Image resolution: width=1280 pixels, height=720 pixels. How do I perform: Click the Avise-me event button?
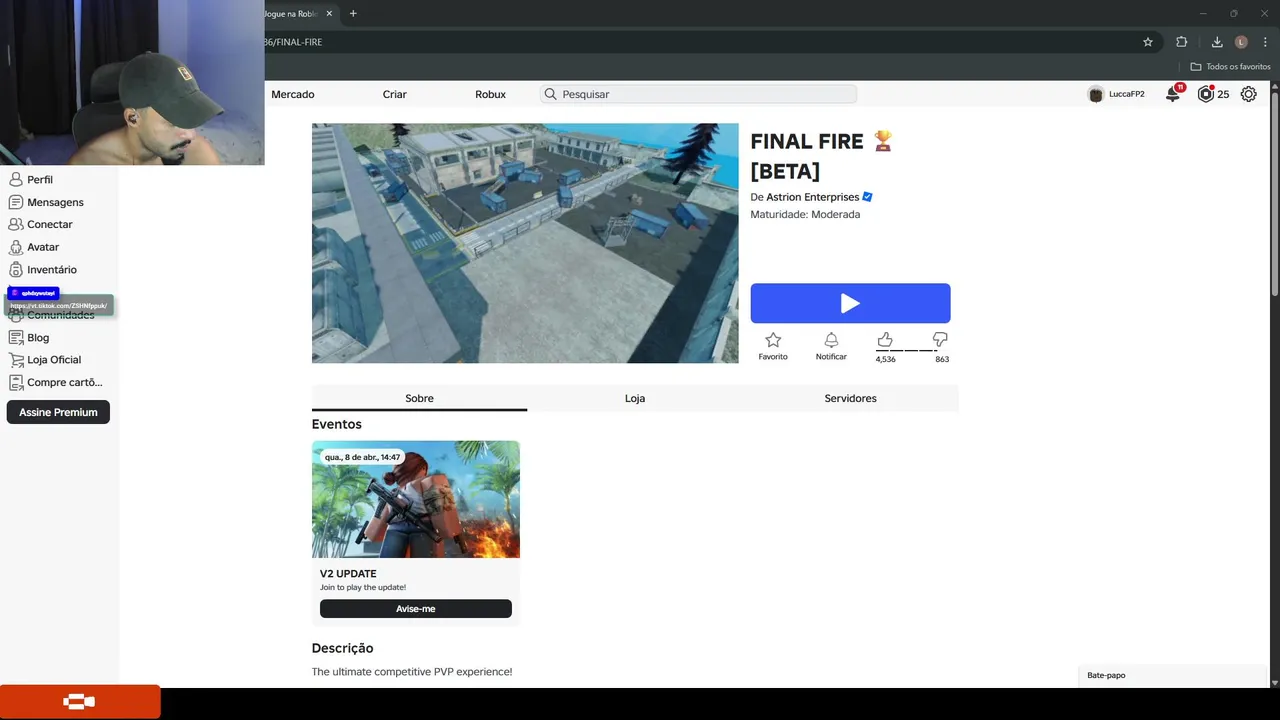tap(416, 608)
